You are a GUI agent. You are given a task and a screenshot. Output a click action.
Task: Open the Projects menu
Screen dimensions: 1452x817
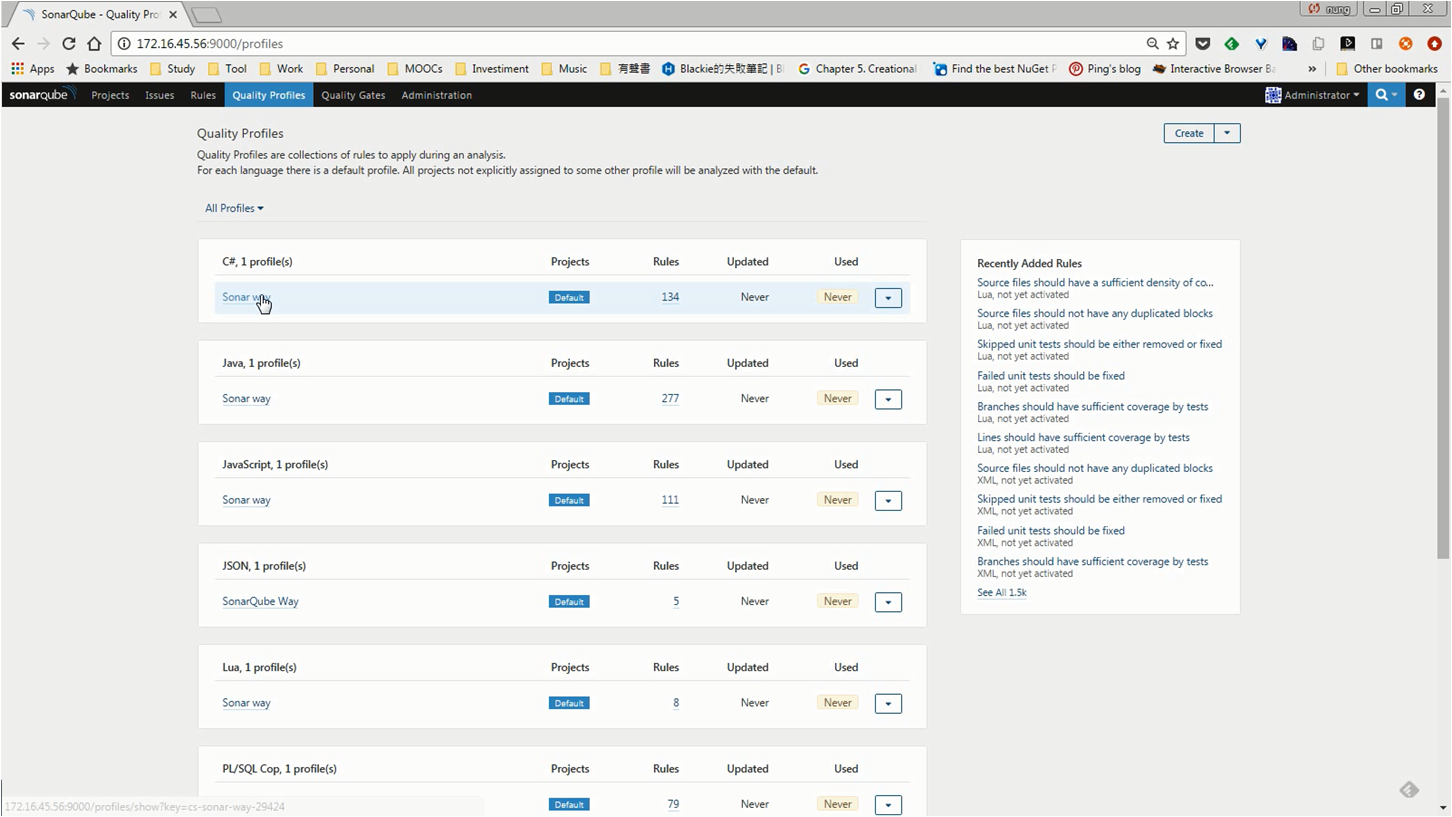click(x=110, y=95)
